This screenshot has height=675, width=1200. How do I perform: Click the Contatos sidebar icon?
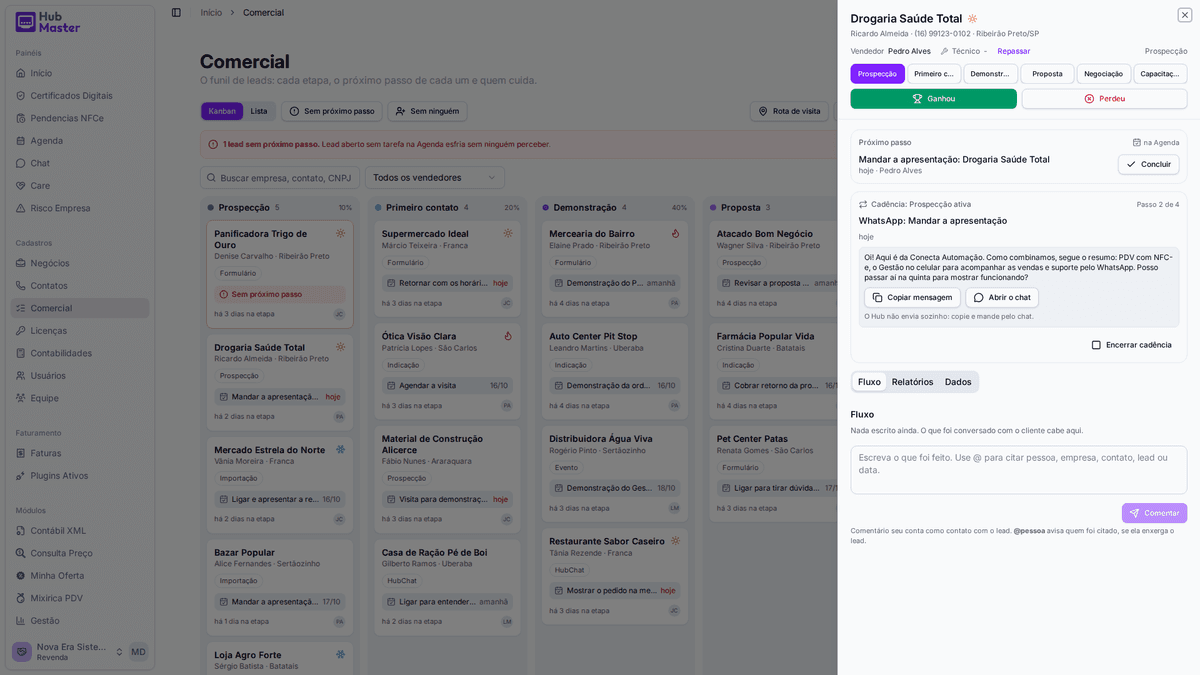coord(21,286)
